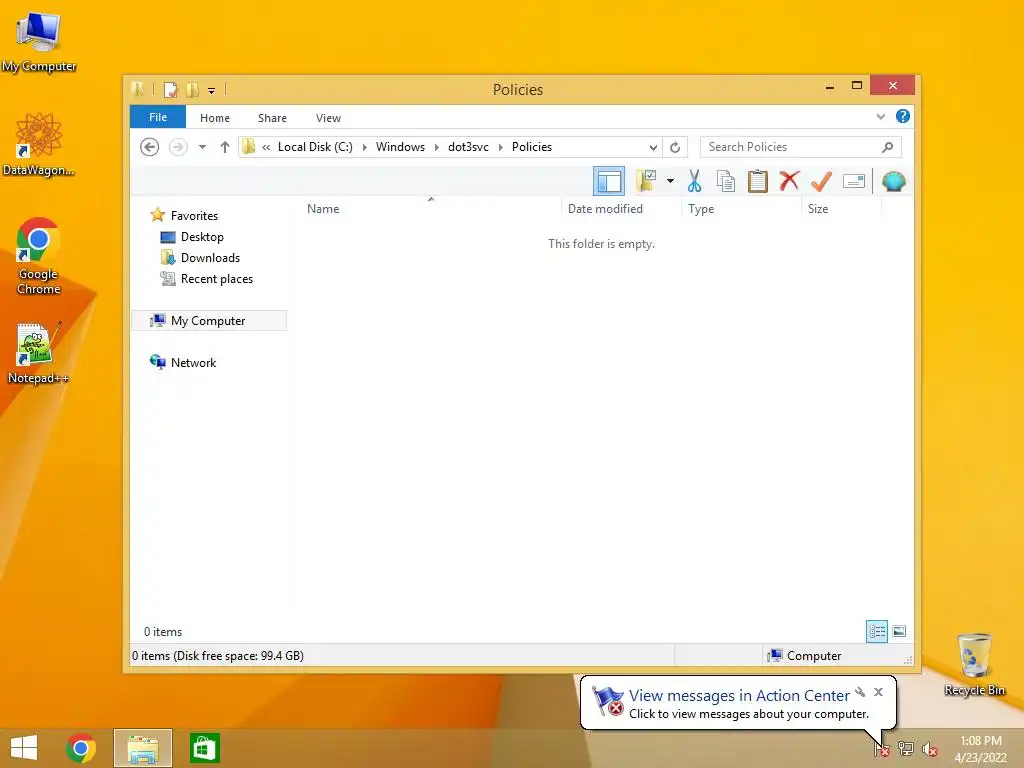This screenshot has width=1024, height=768.
Task: Open the Share ribbon tab
Action: pos(272,118)
